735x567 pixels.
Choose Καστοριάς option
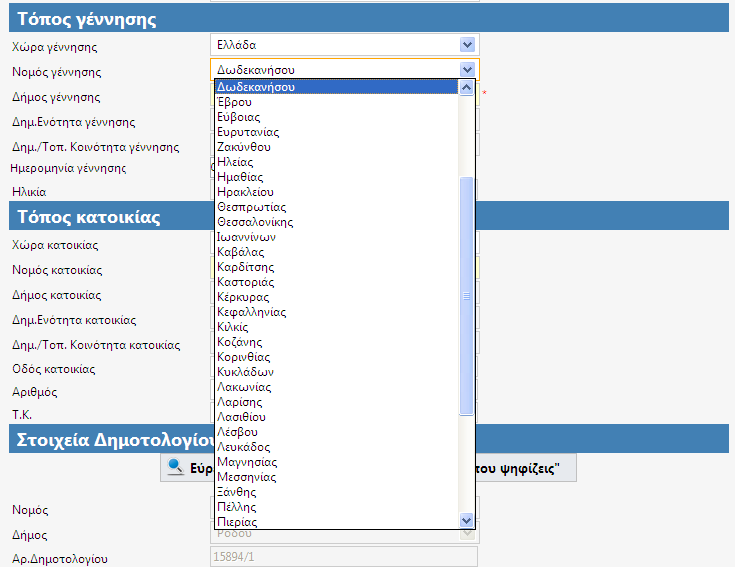coord(336,282)
